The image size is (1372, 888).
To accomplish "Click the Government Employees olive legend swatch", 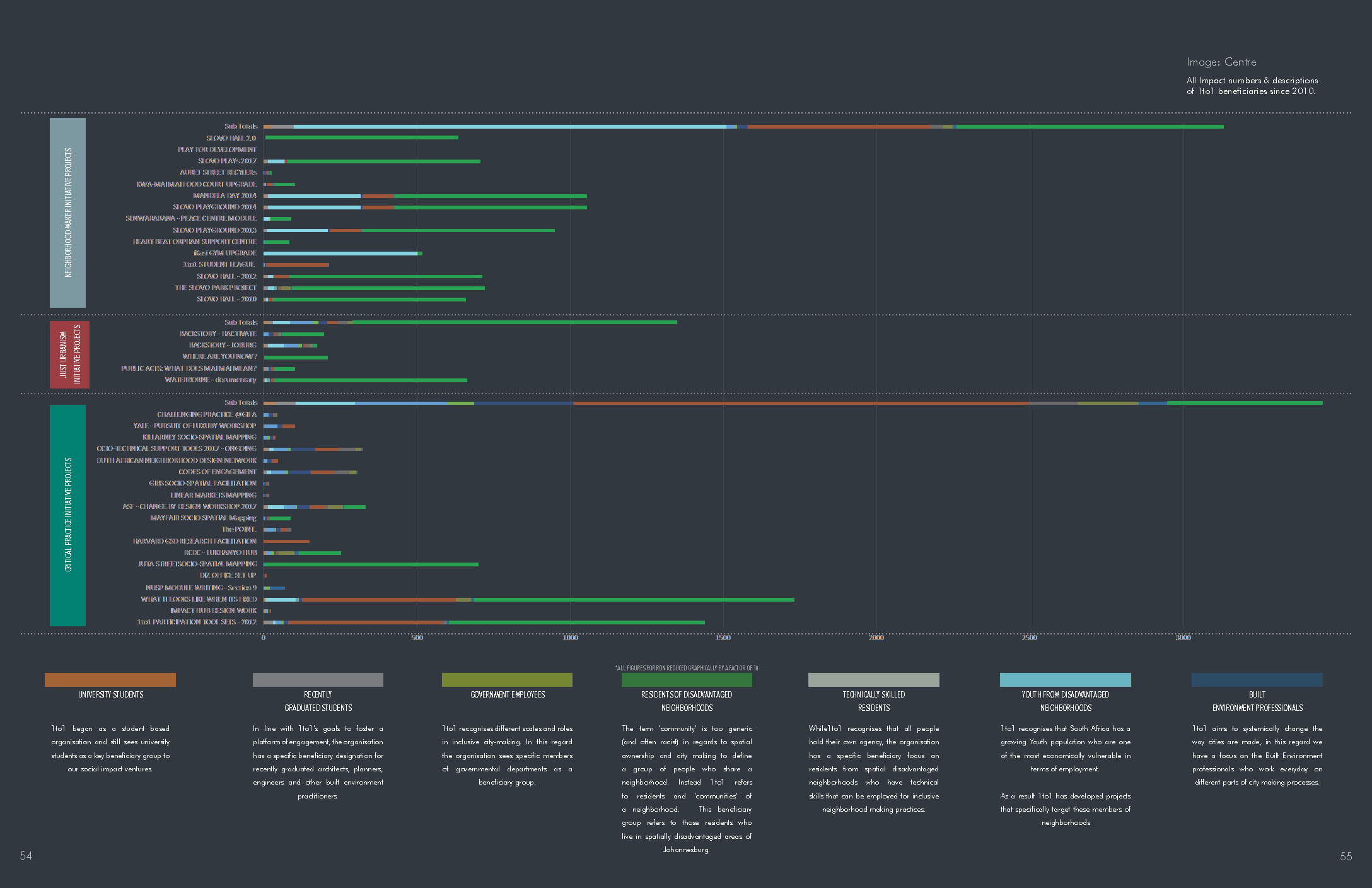I will point(507,679).
